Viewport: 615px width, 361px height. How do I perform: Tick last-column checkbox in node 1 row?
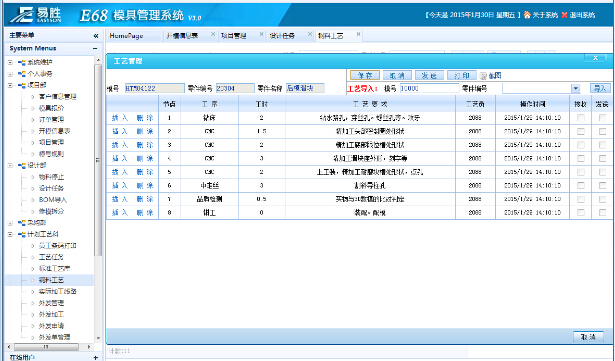[602, 118]
